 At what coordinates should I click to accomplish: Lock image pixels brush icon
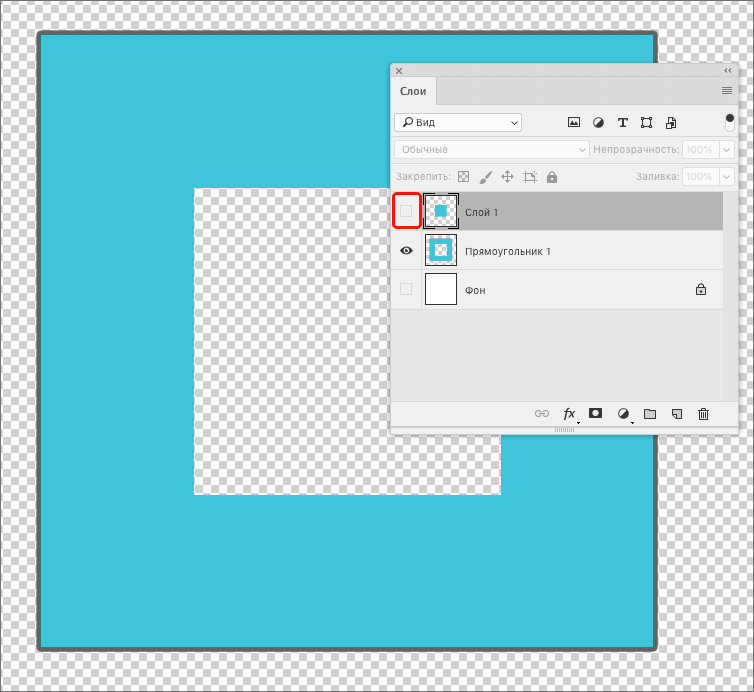(x=486, y=177)
